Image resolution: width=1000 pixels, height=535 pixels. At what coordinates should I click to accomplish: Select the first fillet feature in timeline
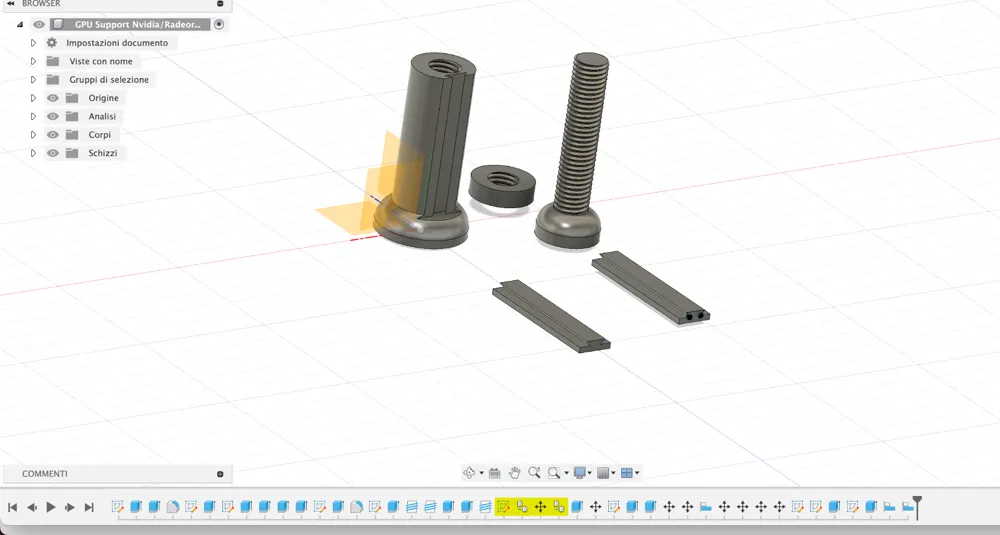(172, 507)
